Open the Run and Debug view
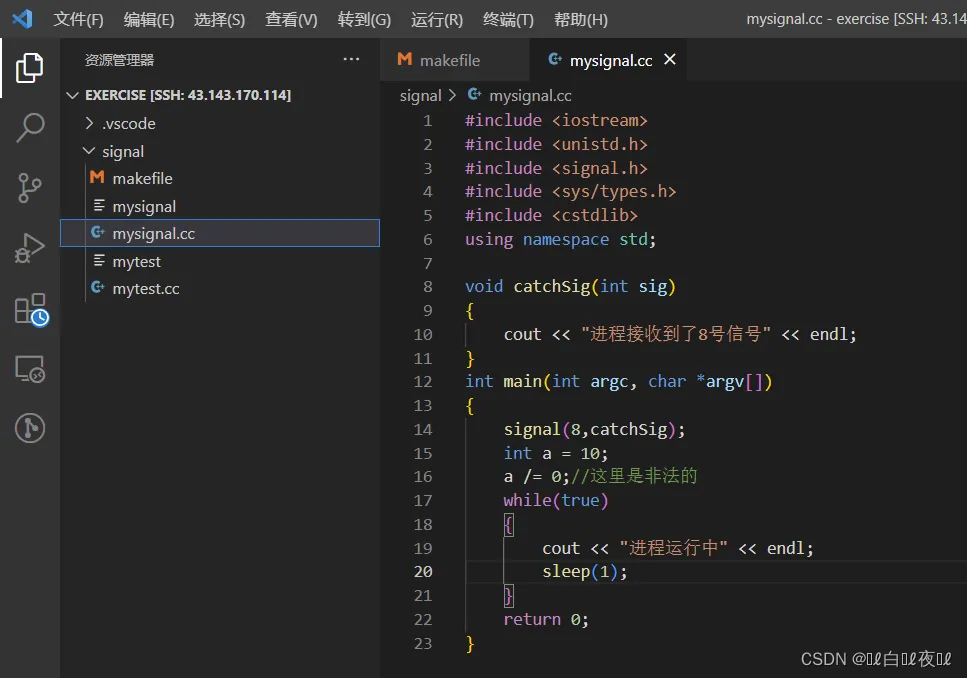 [30, 247]
